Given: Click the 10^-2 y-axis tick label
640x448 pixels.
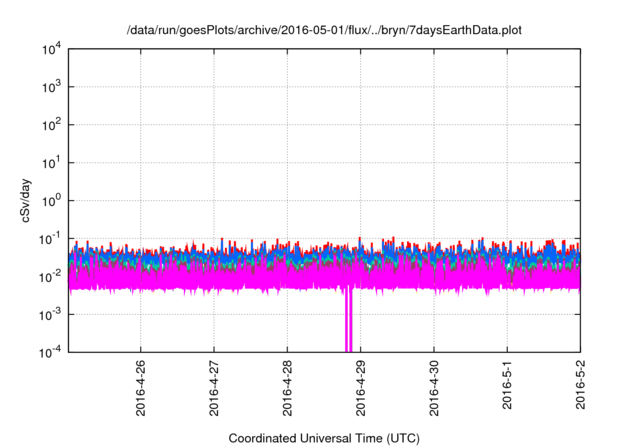Looking at the screenshot, I should 50,276.
